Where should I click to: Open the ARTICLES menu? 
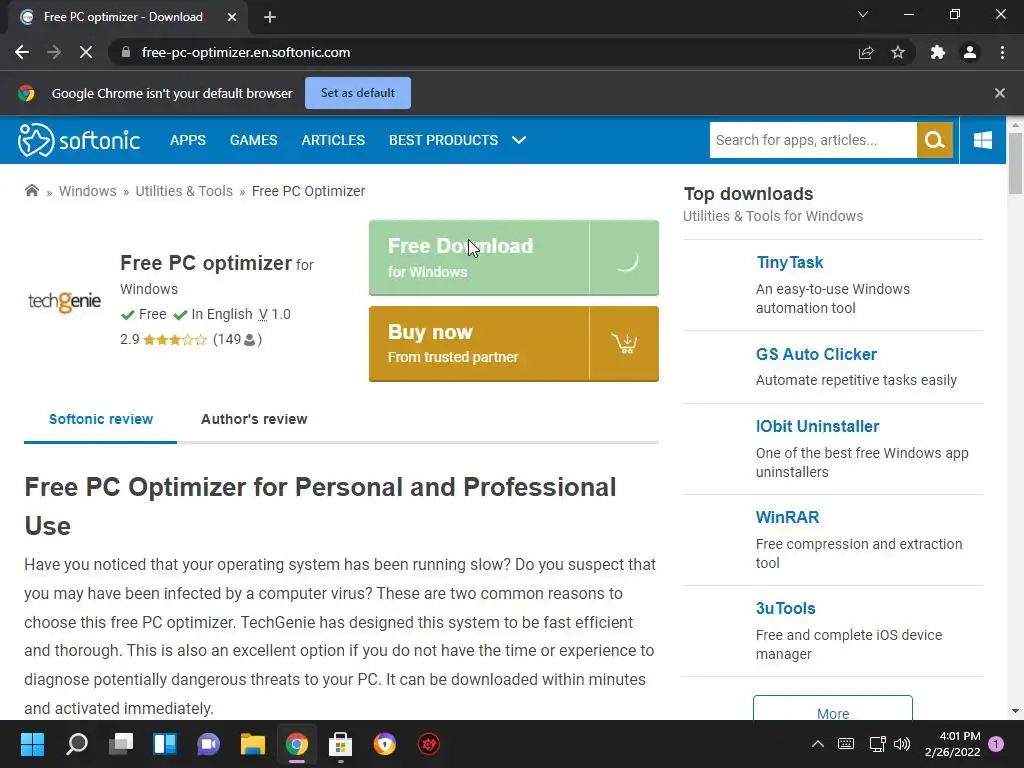pos(333,140)
